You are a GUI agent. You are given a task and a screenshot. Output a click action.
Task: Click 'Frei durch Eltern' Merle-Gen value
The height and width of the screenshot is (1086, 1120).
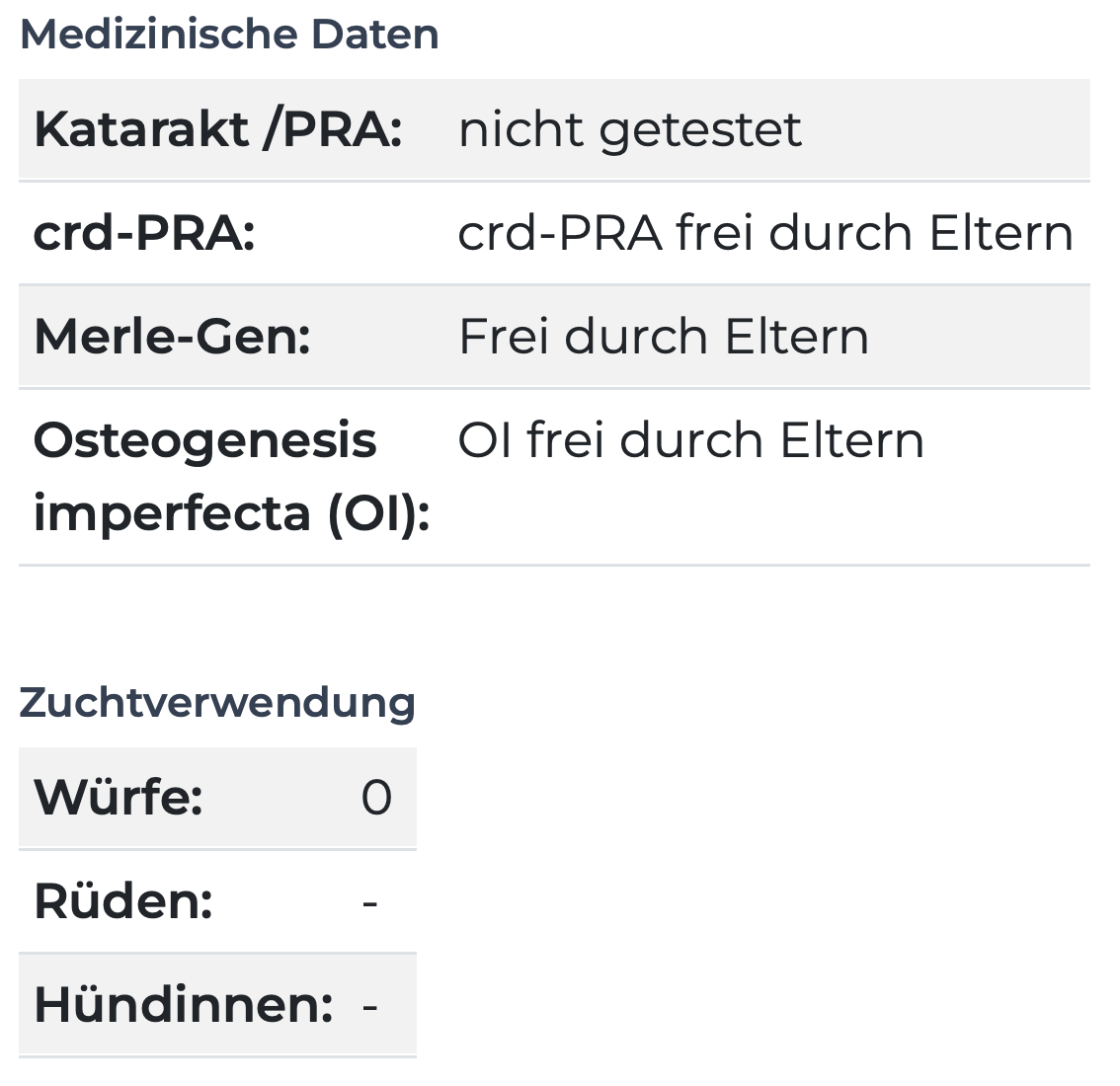click(x=663, y=337)
